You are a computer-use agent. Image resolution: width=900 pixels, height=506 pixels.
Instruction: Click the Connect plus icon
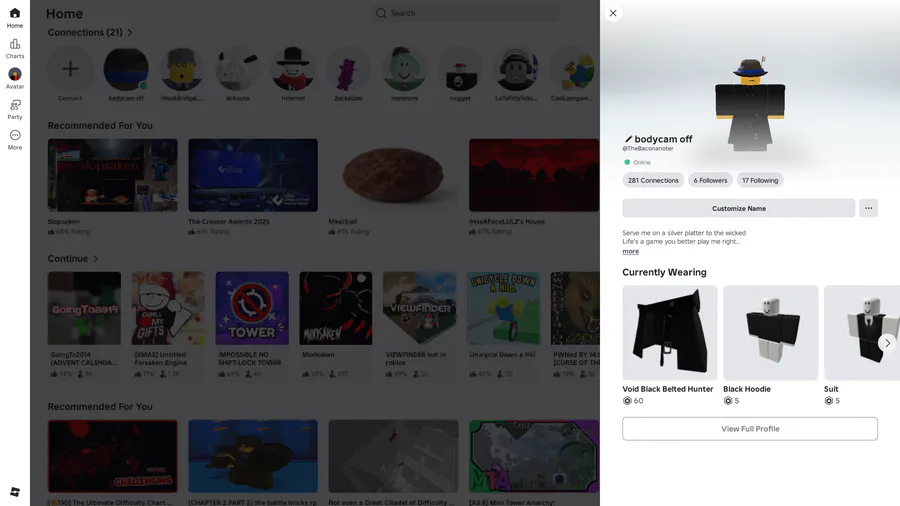pyautogui.click(x=70, y=69)
